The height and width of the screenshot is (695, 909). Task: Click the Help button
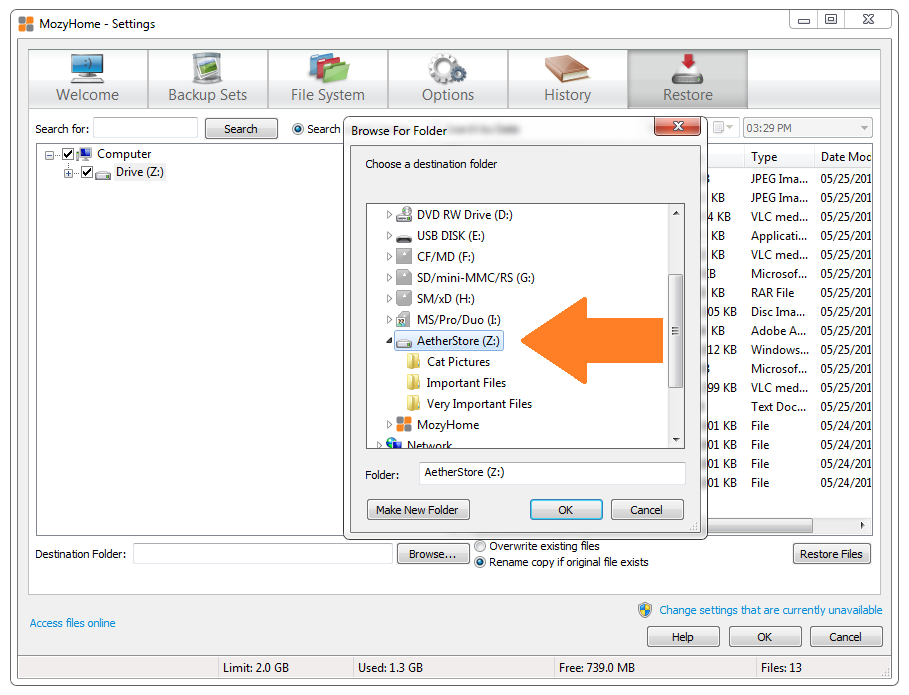tap(683, 636)
